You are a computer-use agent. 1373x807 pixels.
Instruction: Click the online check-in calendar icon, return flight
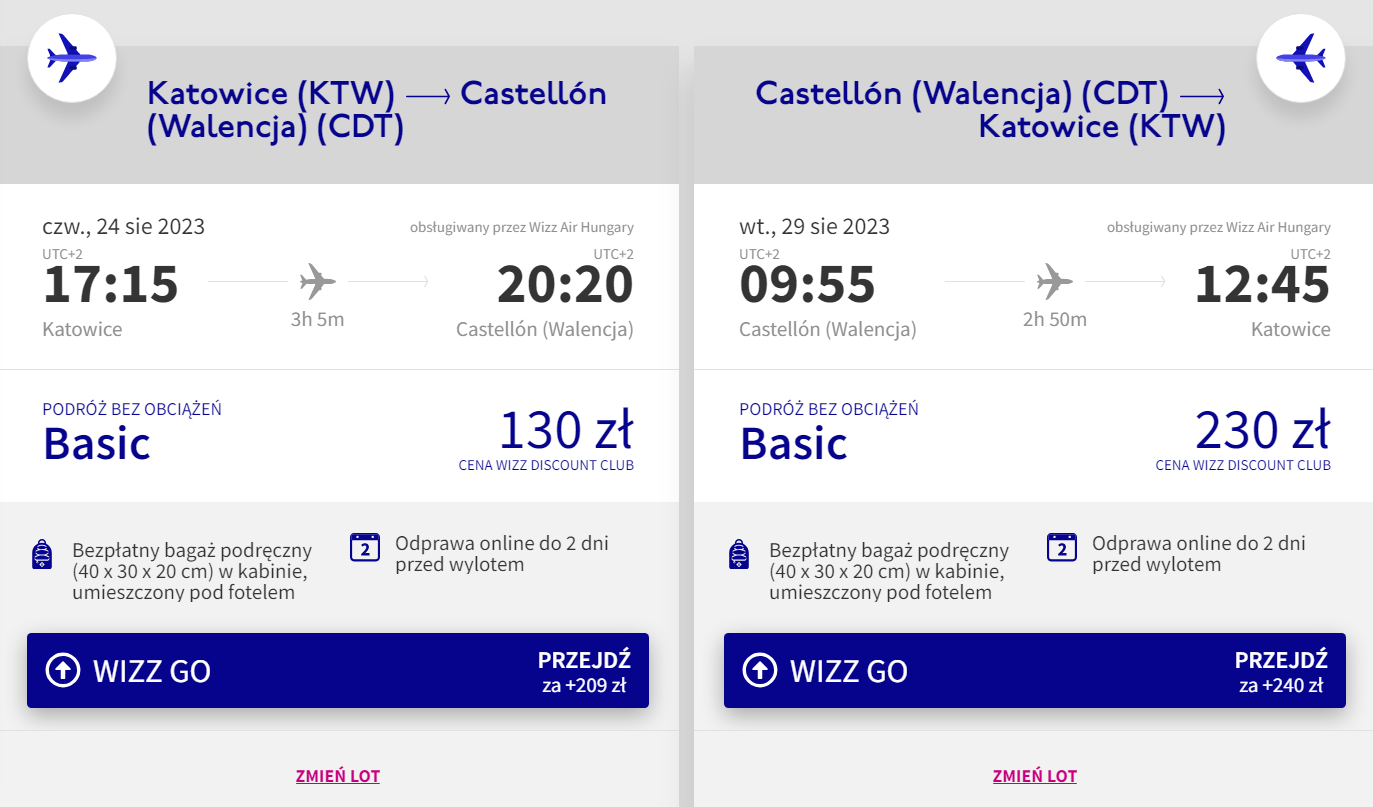(1062, 548)
